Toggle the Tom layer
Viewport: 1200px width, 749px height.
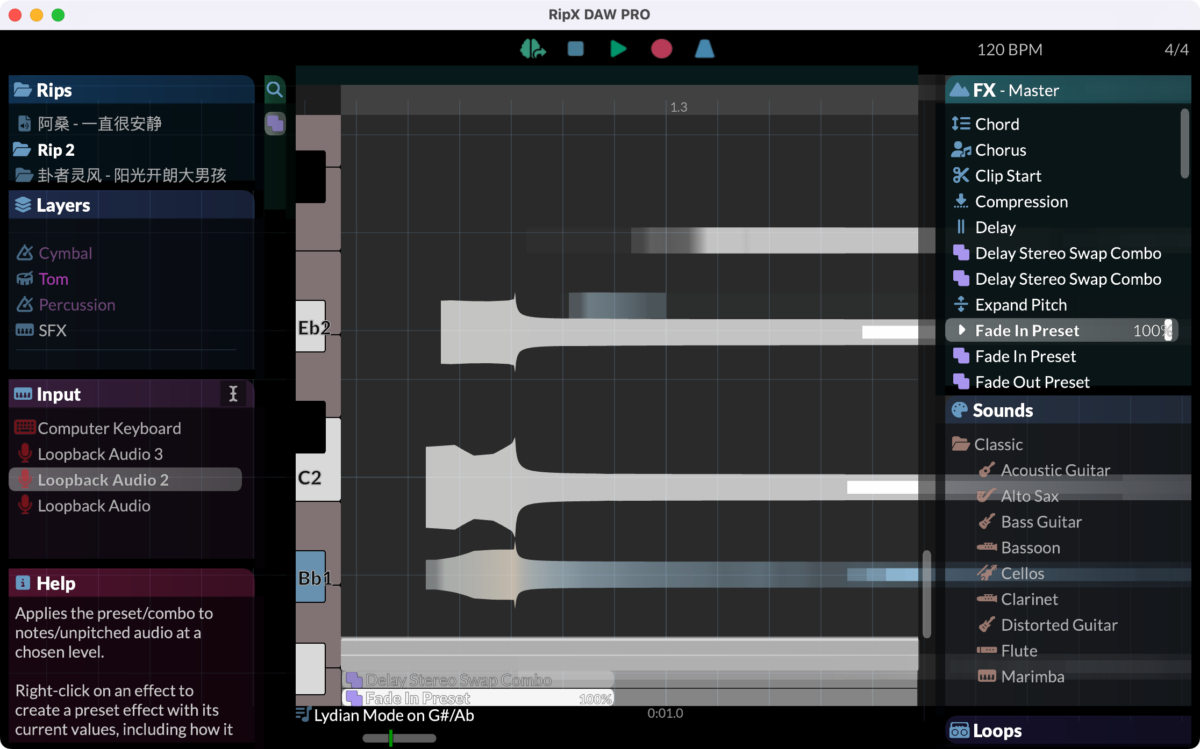[42, 279]
